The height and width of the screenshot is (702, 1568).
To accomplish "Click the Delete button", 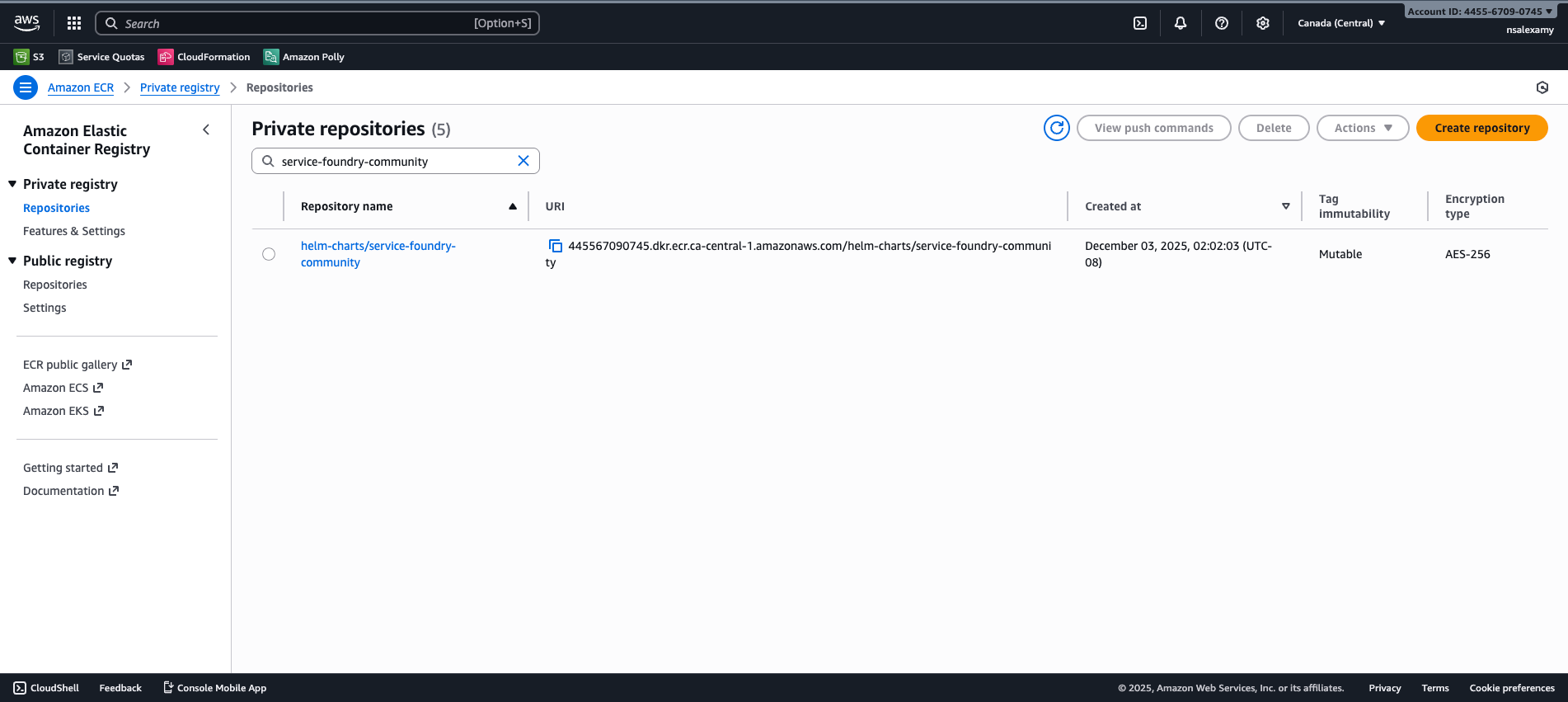I will 1274,128.
